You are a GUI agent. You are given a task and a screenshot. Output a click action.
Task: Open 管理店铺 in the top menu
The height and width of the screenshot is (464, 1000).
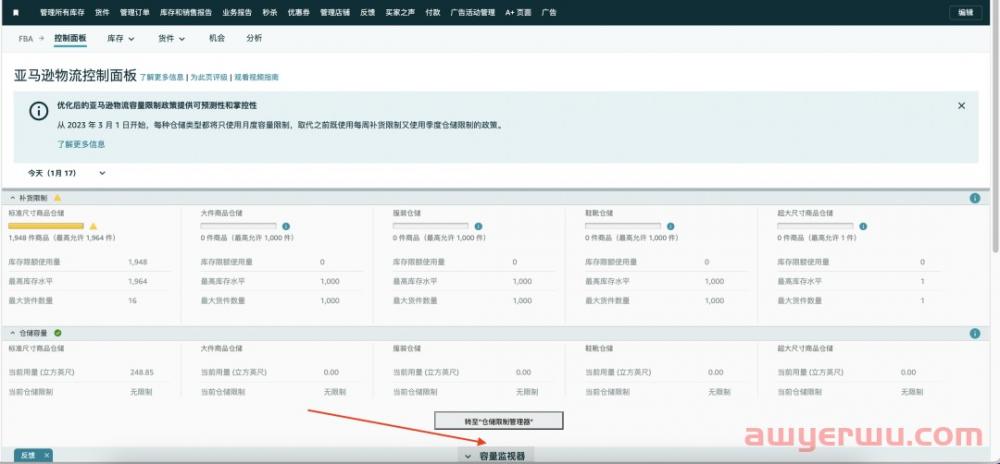[x=335, y=12]
